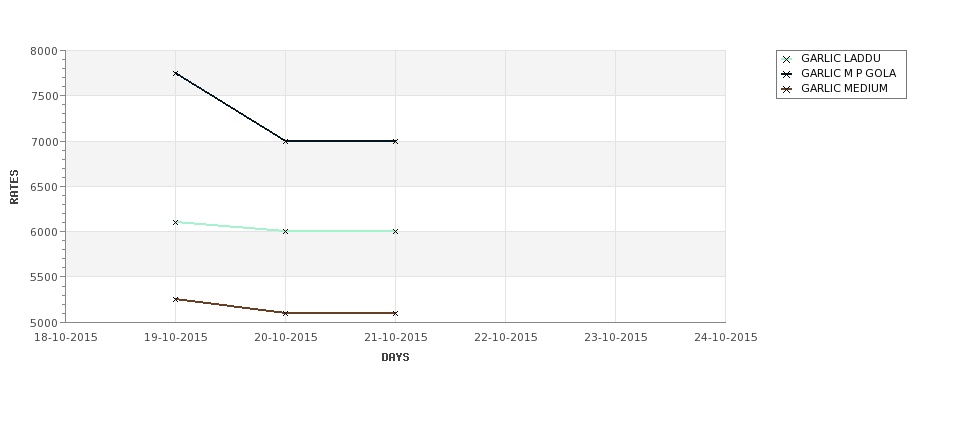Select M P Gola point at 7750 on 19-10-2015

[x=175, y=73]
